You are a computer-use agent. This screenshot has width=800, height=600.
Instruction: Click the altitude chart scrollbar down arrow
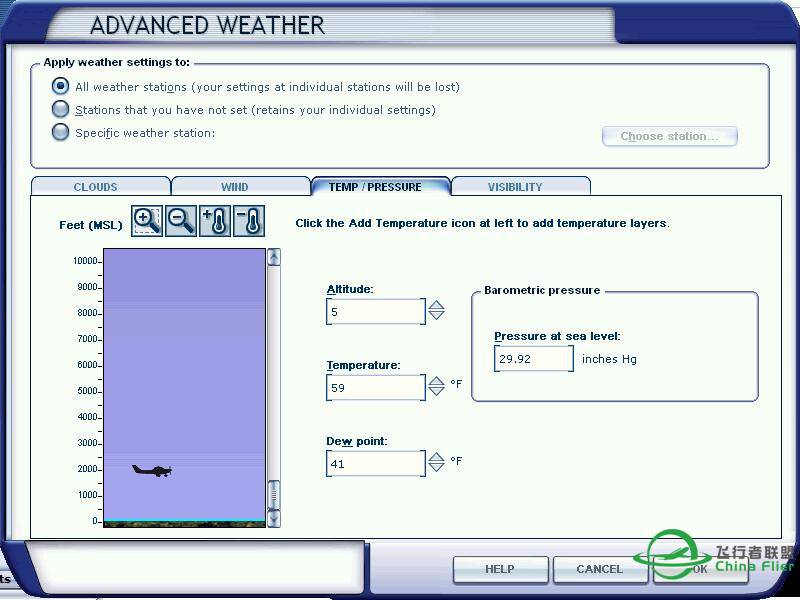pos(274,518)
